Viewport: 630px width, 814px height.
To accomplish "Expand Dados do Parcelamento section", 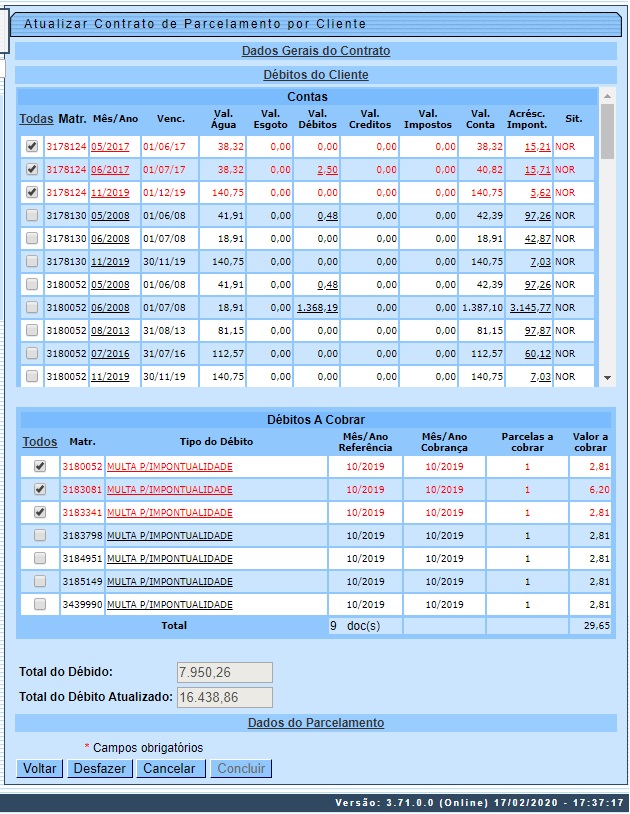I will click(x=315, y=723).
